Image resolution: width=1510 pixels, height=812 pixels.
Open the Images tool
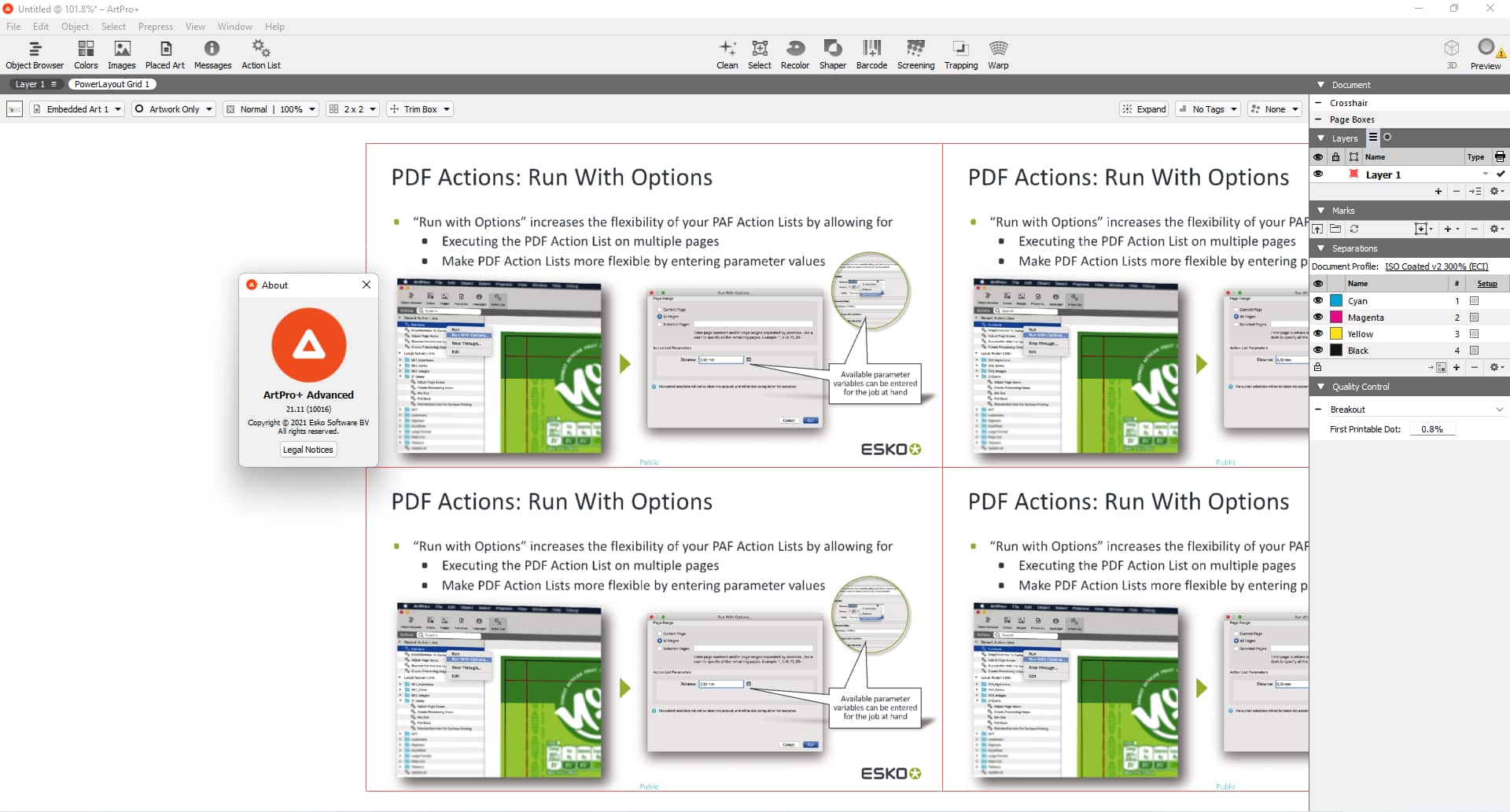pos(122,55)
